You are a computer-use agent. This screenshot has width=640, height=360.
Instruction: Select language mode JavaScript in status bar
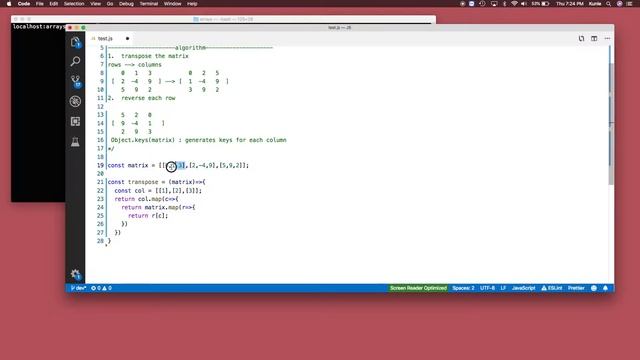[523, 288]
